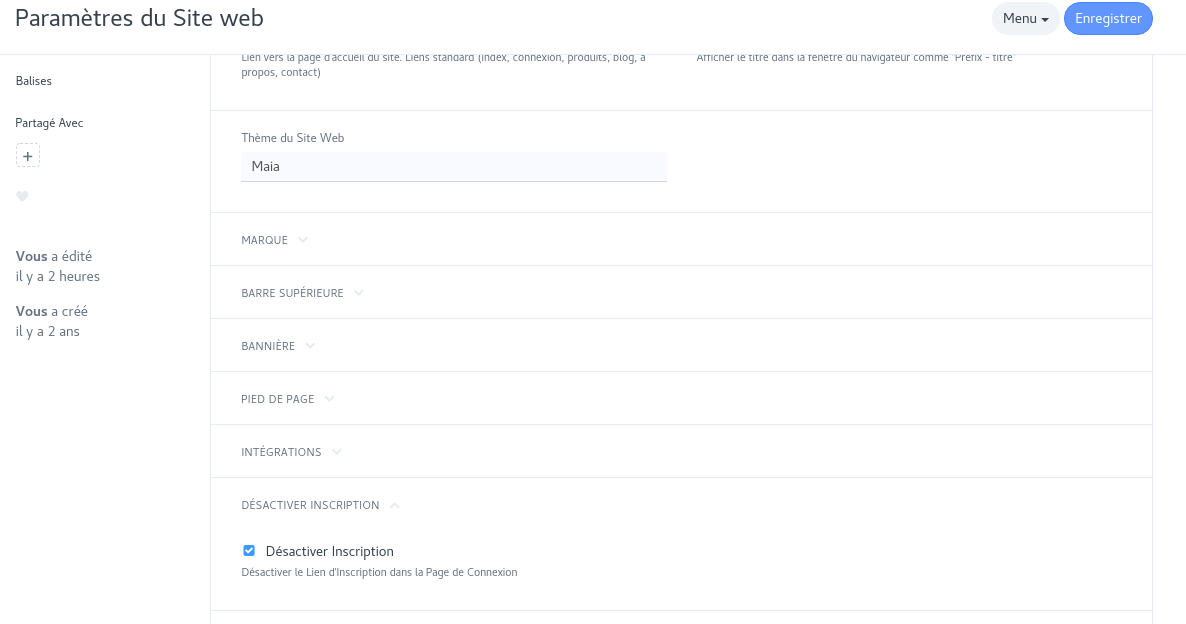The height and width of the screenshot is (624, 1186).
Task: Click the plus icon under Partagé Avec
Action: (28, 156)
